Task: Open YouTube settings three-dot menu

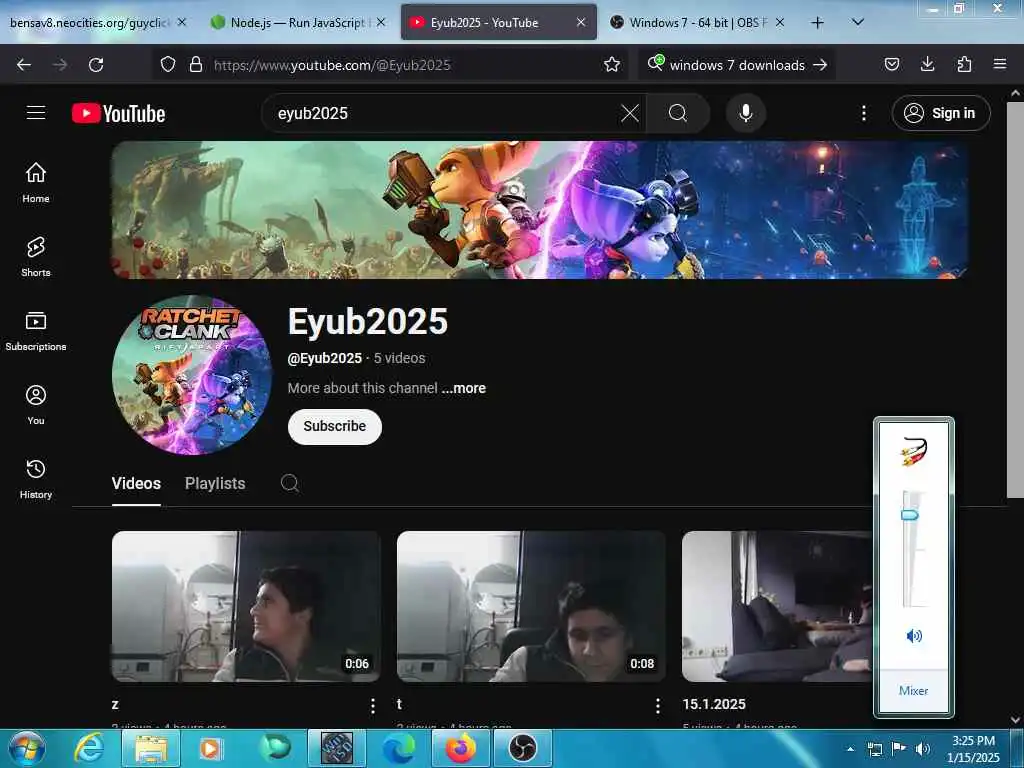Action: [863, 113]
